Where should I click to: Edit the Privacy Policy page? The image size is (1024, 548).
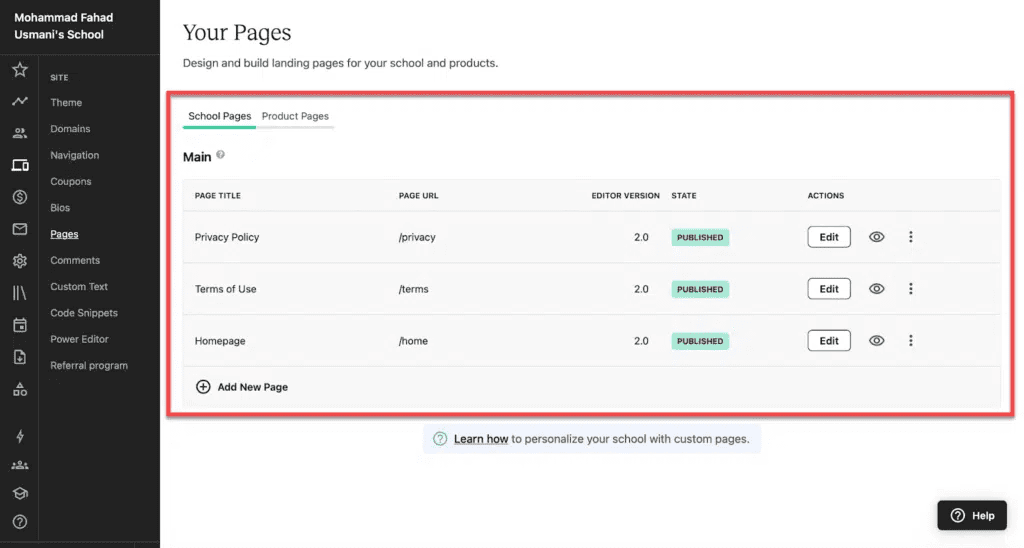tap(829, 237)
